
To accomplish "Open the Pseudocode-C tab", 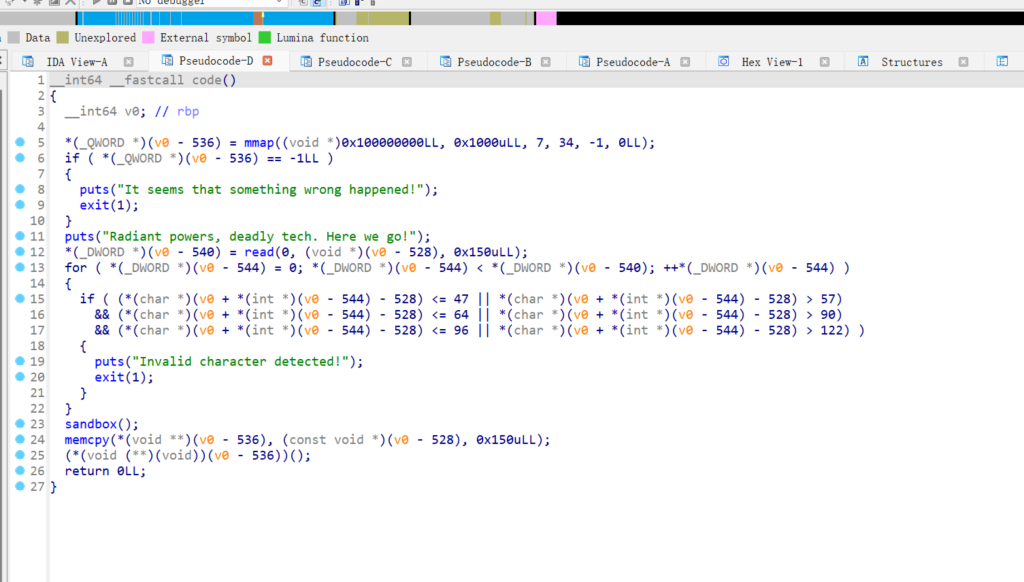I will click(x=353, y=62).
